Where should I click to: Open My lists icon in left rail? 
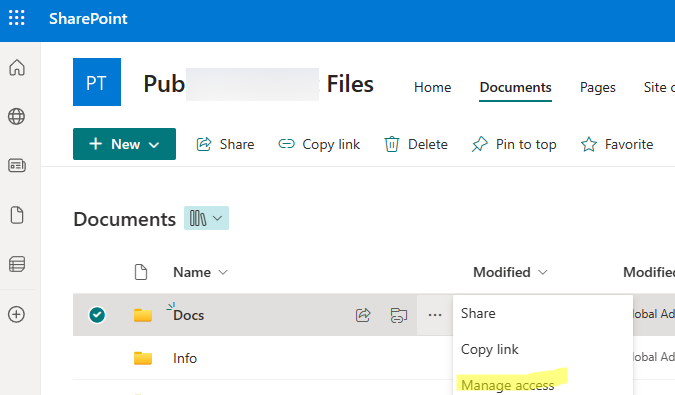coord(17,264)
